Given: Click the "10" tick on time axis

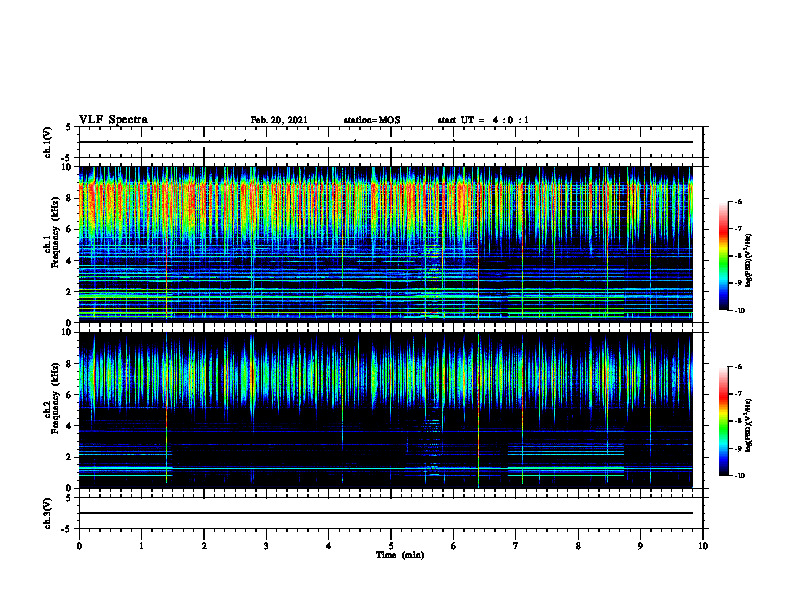Looking at the screenshot, I should pos(703,546).
